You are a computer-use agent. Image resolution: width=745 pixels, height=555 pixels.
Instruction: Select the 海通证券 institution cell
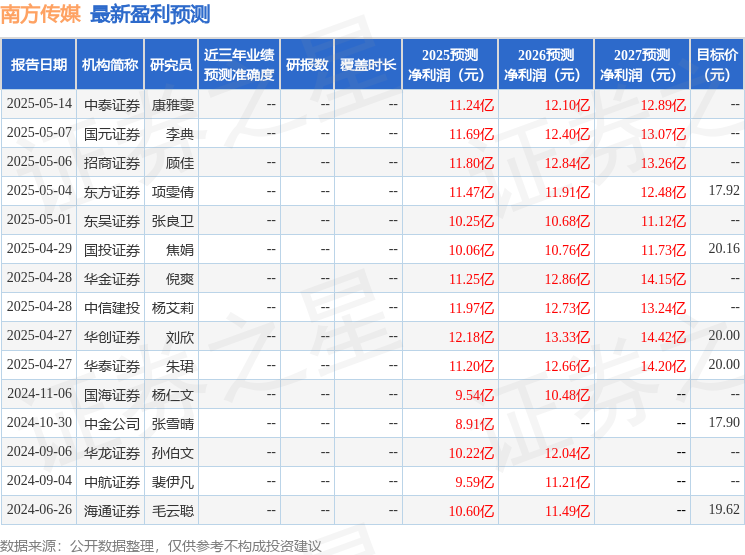(x=112, y=511)
